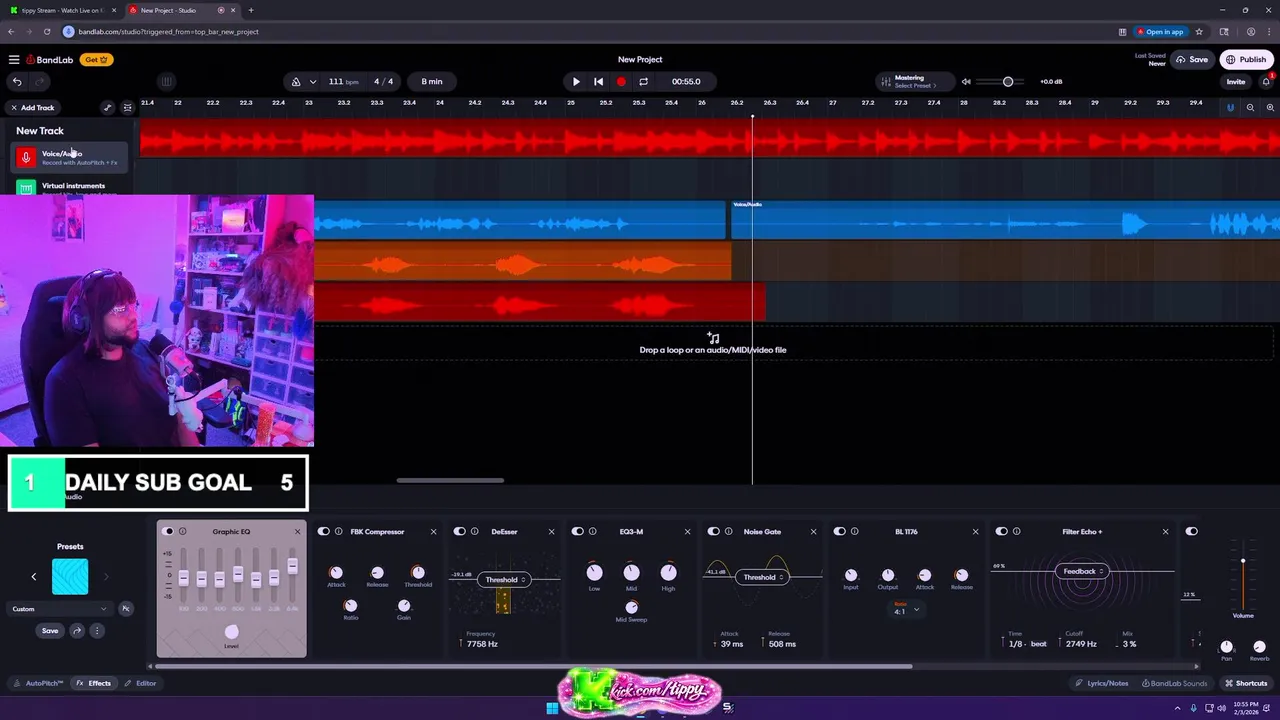Toggle the Graphic EQ power switch
The height and width of the screenshot is (720, 1280).
(168, 532)
